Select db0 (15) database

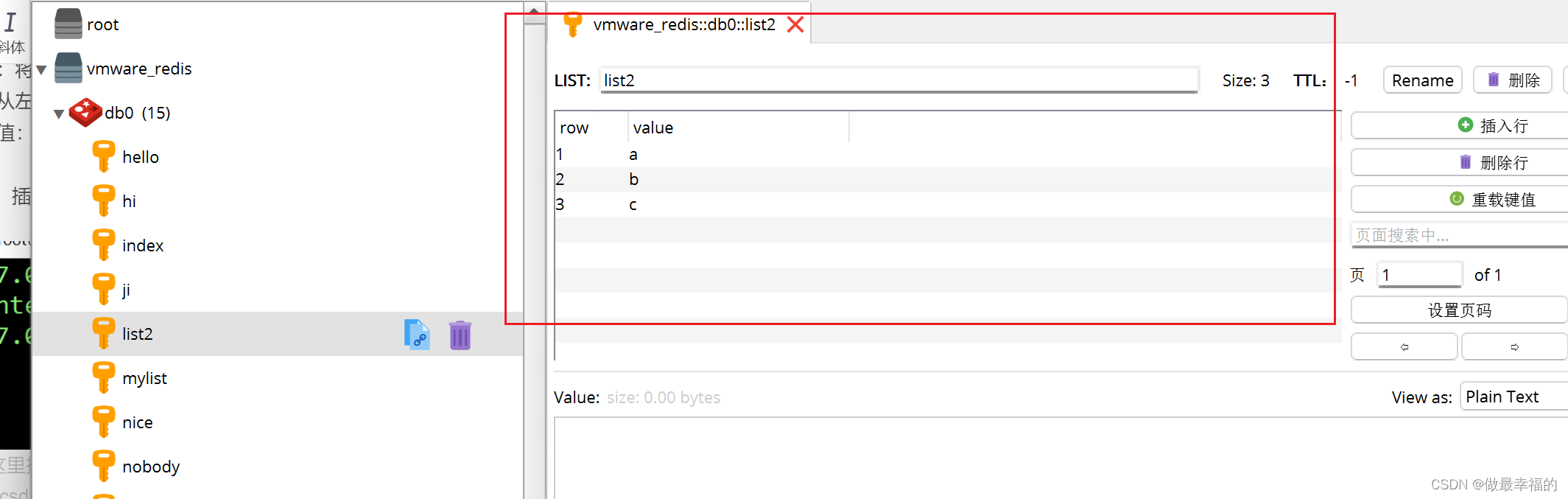[x=138, y=113]
